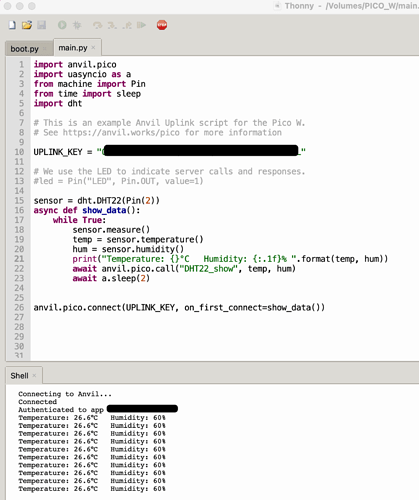The height and width of the screenshot is (500, 419).
Task: Open a file with folder icon
Action: point(27,25)
